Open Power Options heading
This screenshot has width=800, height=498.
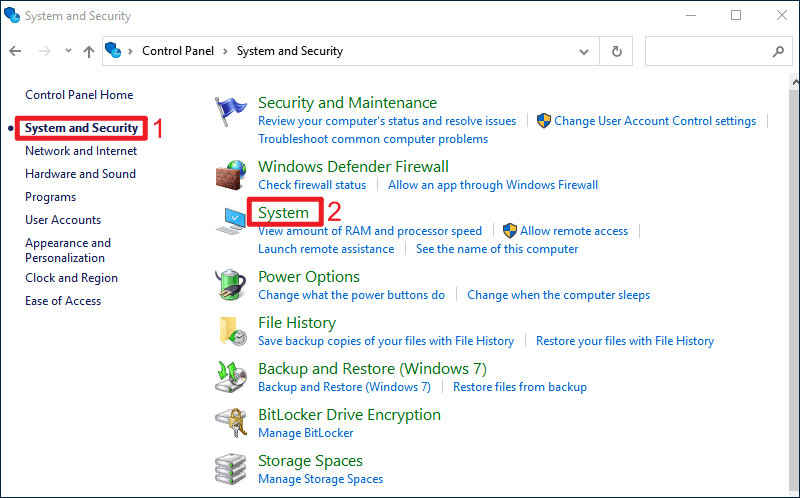(x=309, y=277)
